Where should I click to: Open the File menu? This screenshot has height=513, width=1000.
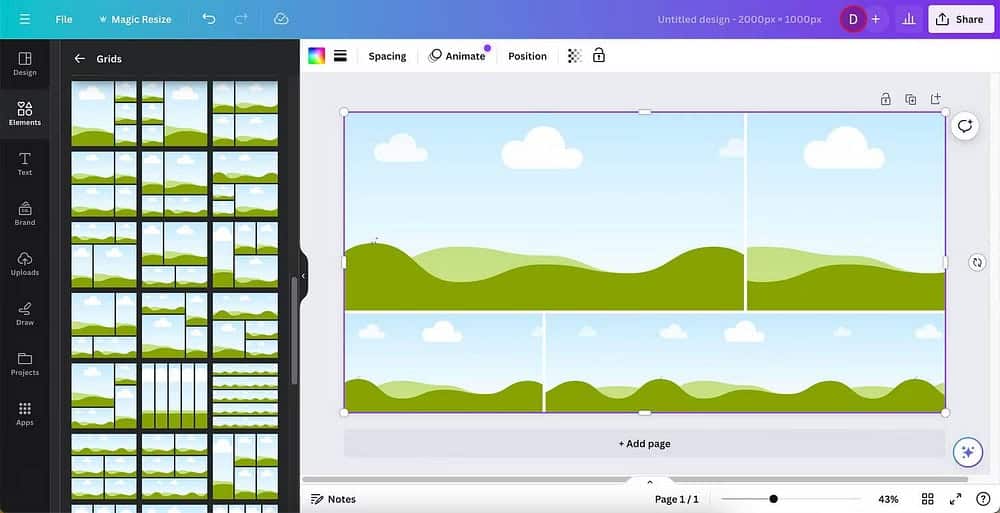point(64,19)
